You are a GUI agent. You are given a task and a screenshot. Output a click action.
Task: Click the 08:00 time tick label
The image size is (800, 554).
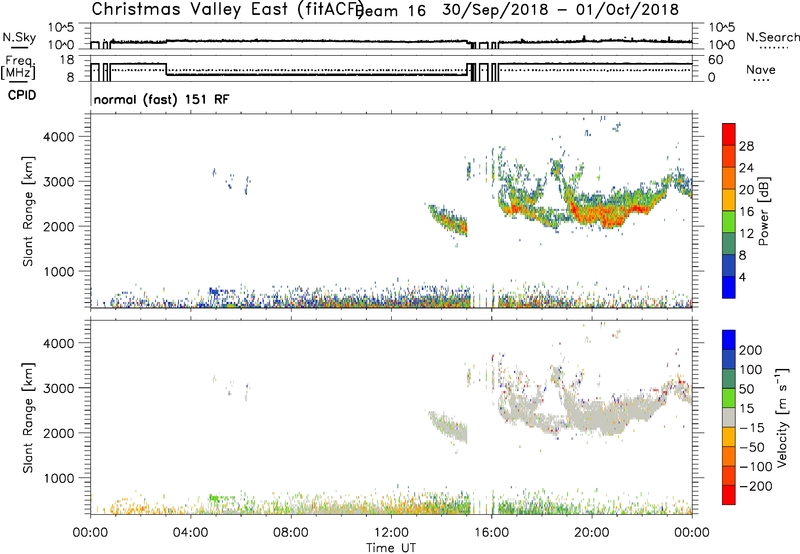click(291, 533)
